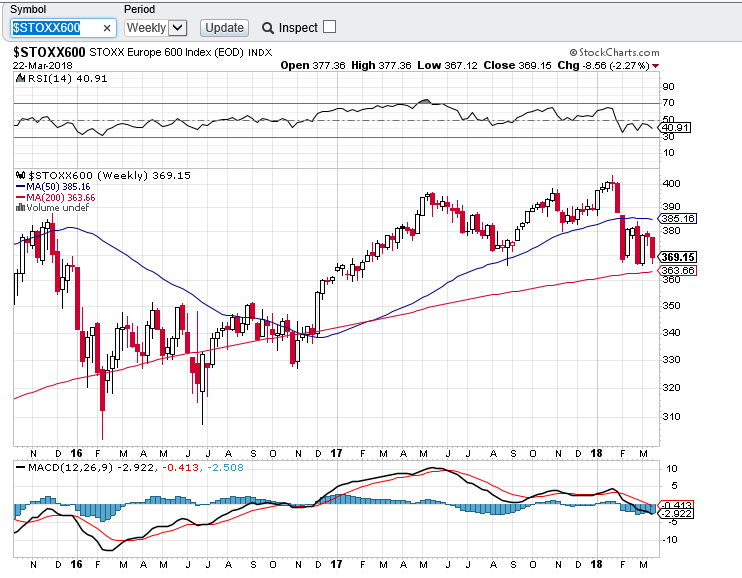This screenshot has width=742, height=578.
Task: Click the RSI(14) 40.91 label
Action: (x=68, y=78)
